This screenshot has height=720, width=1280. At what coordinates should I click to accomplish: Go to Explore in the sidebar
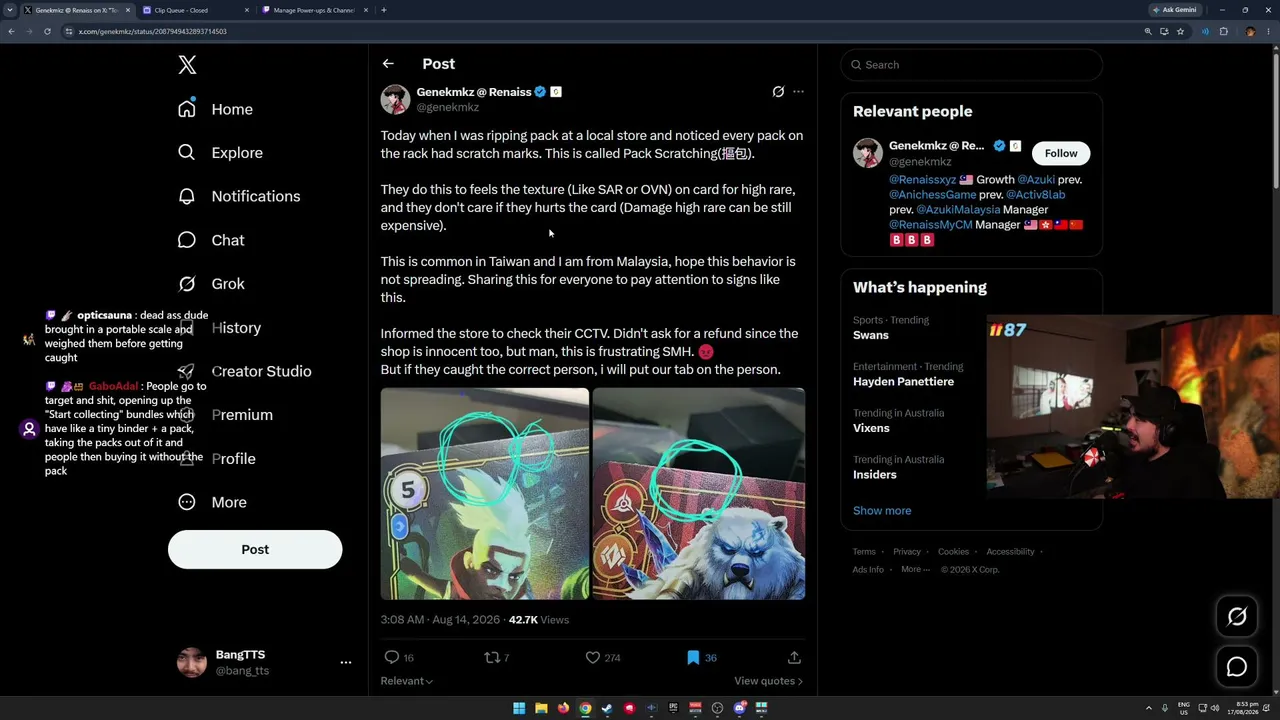point(220,153)
